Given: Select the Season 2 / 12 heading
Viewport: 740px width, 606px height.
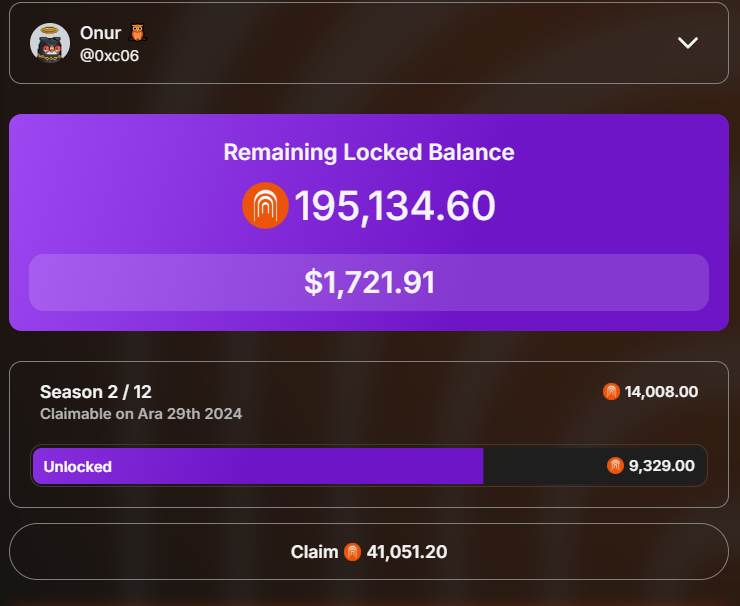Looking at the screenshot, I should pyautogui.click(x=96, y=392).
